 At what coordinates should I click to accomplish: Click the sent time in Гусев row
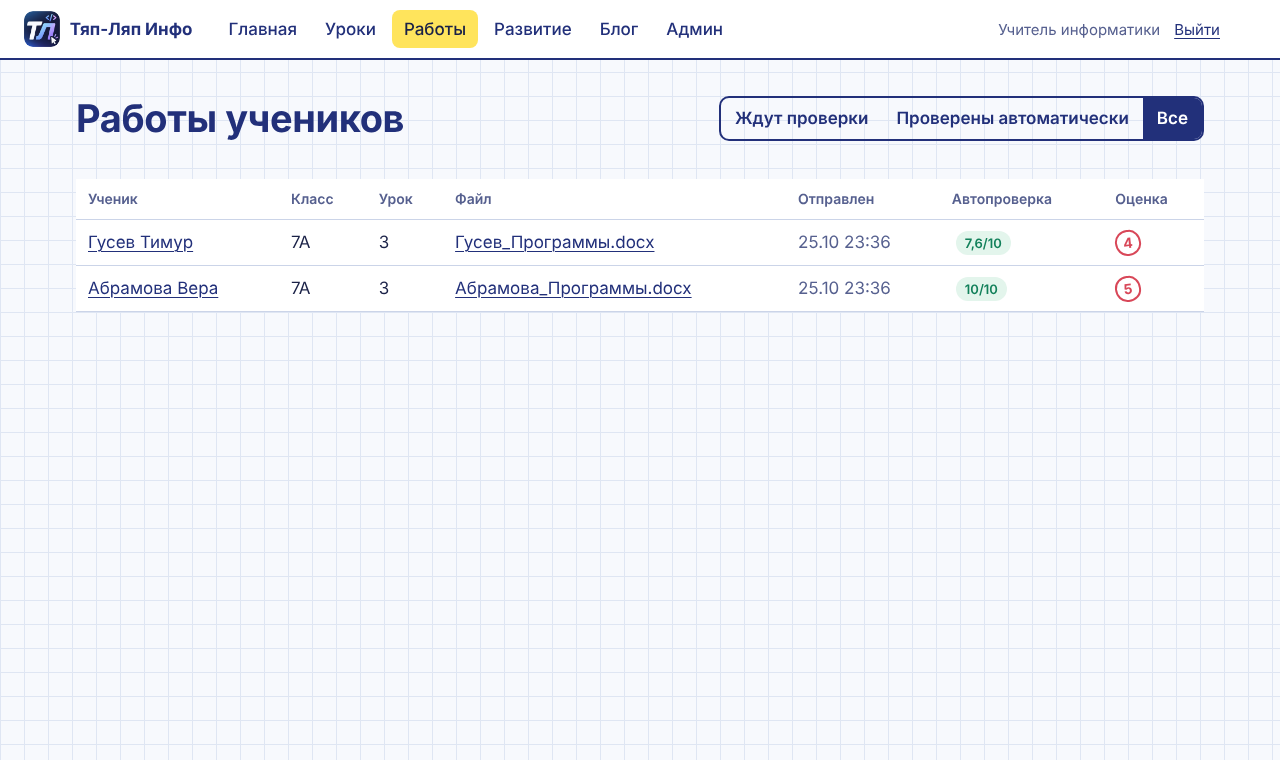[844, 242]
